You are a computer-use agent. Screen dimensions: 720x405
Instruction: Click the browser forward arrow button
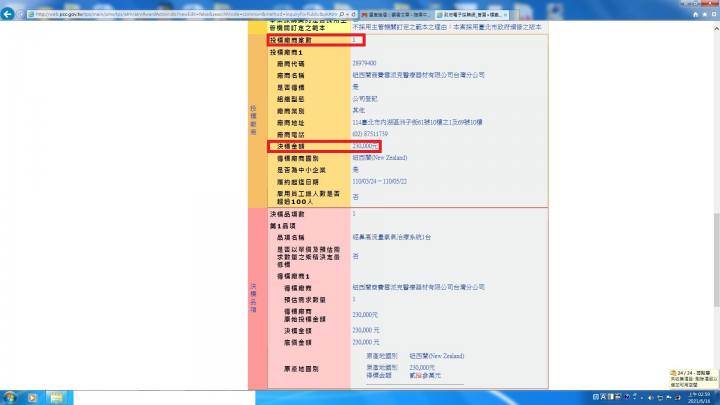(x=21, y=14)
